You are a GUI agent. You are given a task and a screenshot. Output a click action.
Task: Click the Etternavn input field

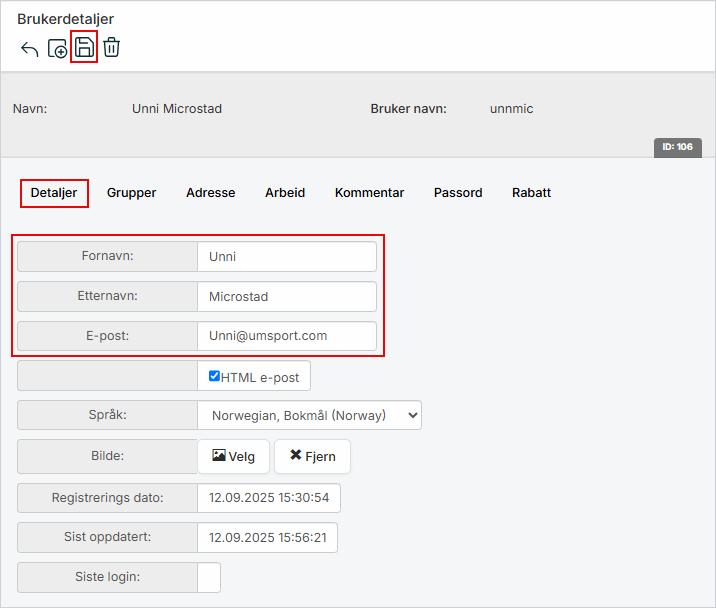286,296
